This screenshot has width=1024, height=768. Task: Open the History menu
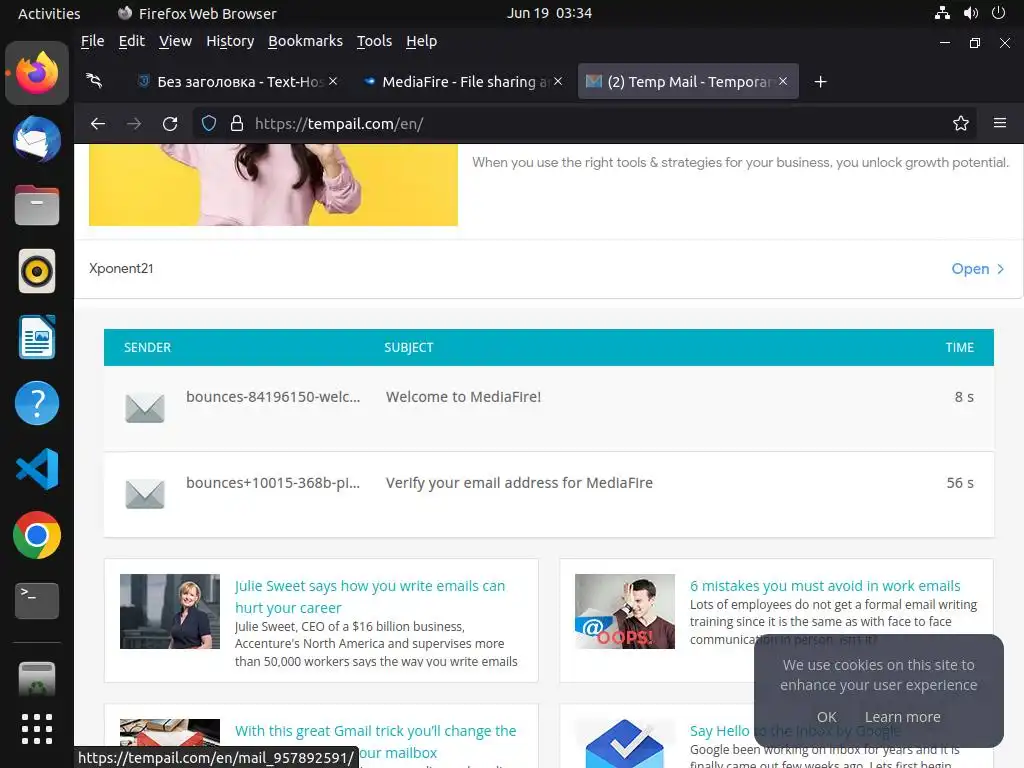click(x=230, y=41)
